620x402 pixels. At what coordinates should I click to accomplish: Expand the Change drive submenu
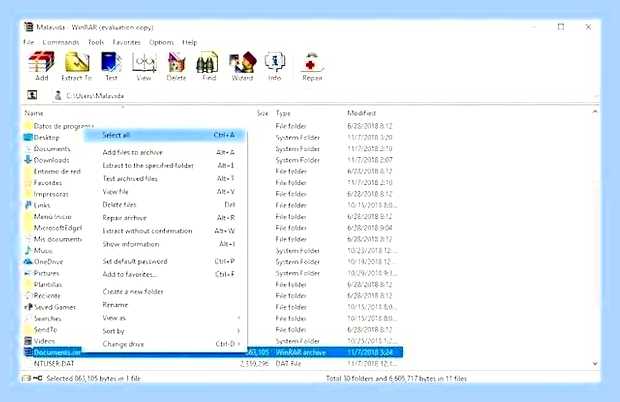pos(165,344)
